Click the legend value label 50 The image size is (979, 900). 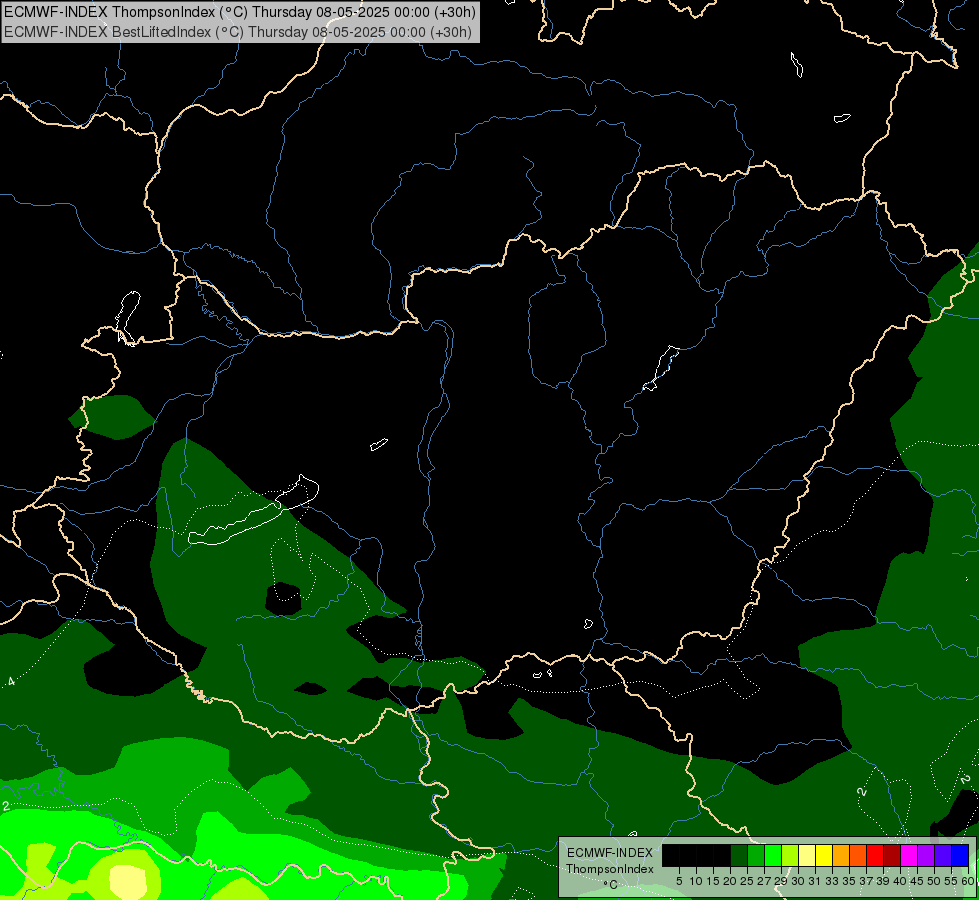pyautogui.click(x=934, y=881)
